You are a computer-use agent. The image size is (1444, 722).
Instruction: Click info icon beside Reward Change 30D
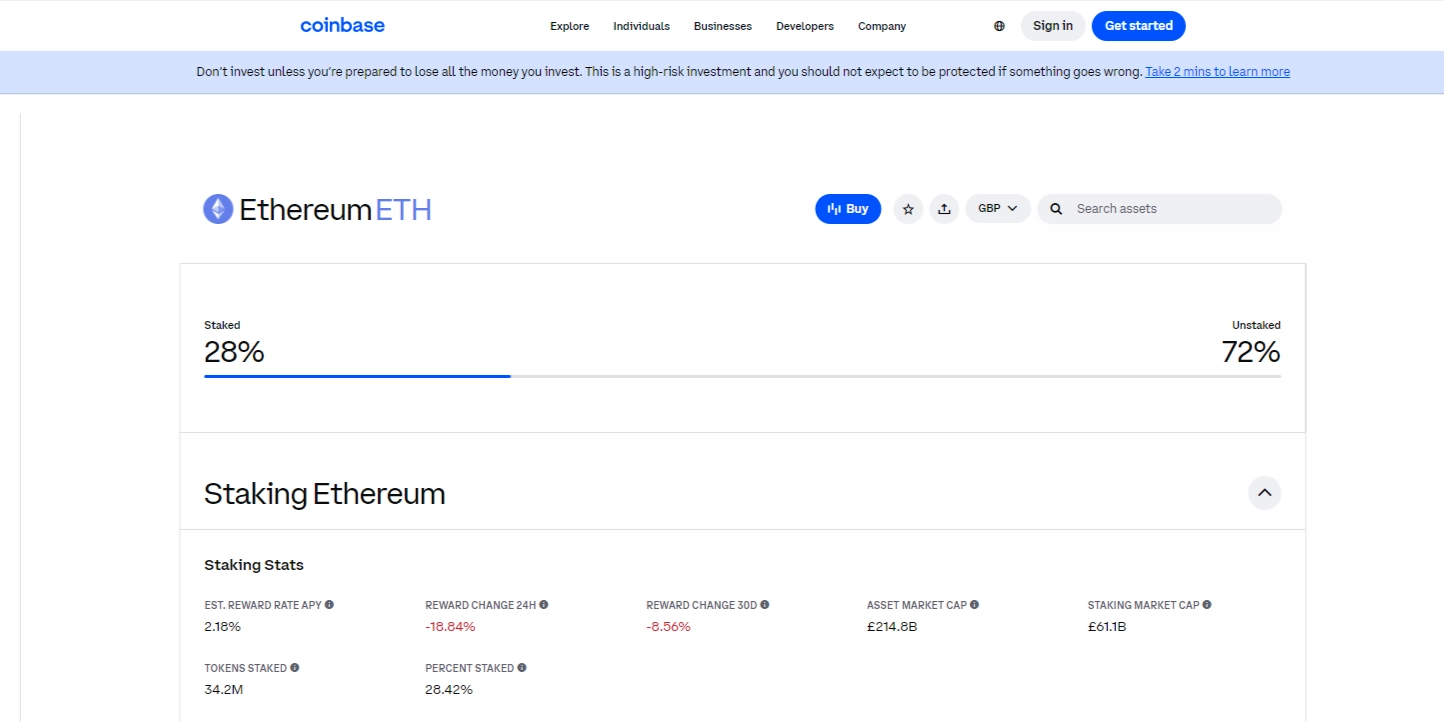coord(765,605)
